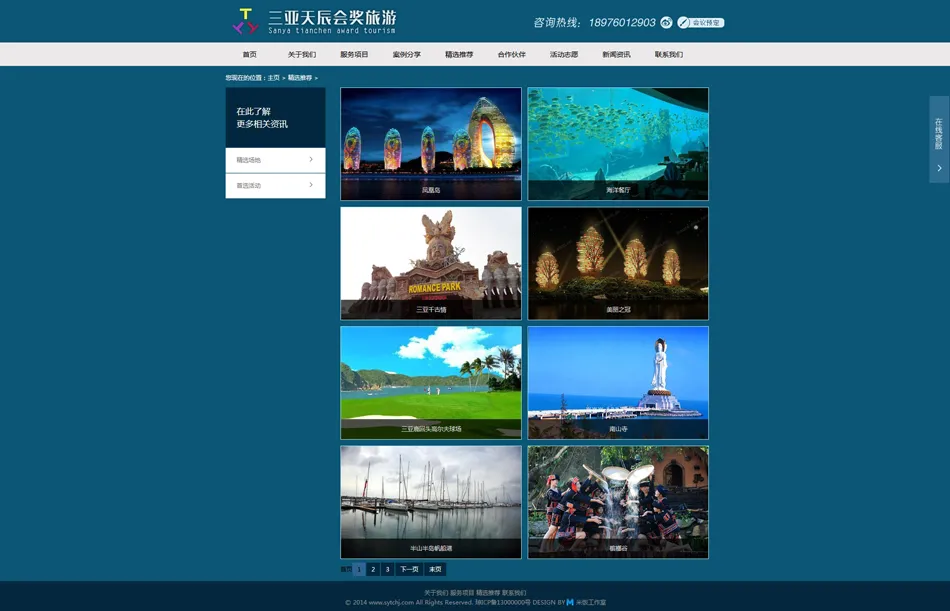Viewport: 950px width, 611px height.
Task: Click the 会议预定 reservation button in the header
Action: pyautogui.click(x=705, y=21)
